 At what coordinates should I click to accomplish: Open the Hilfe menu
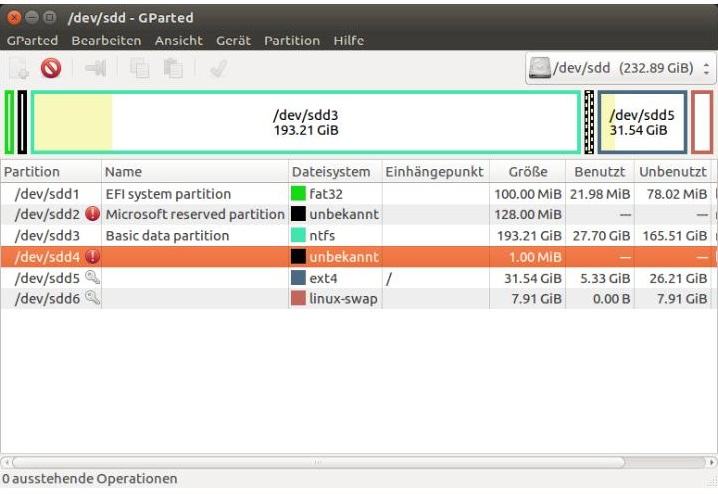[x=349, y=41]
